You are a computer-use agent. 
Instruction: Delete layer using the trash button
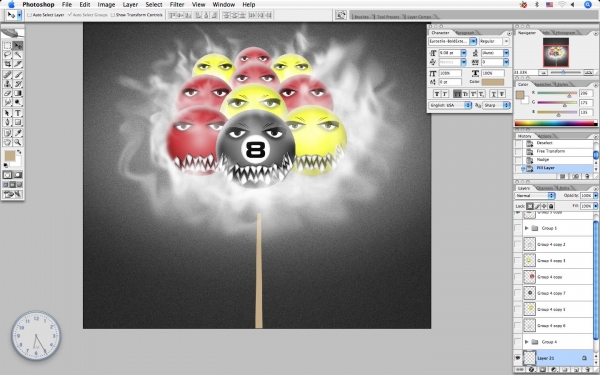coord(587,370)
